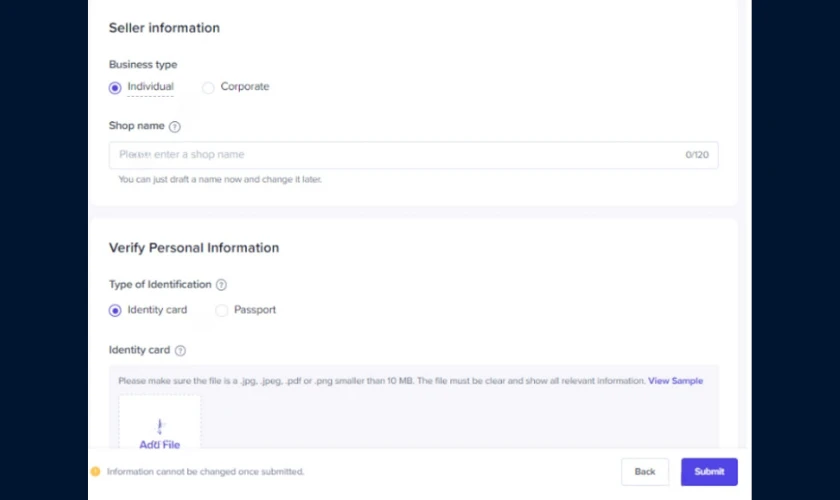Click the 0/120 character counter
840x500 pixels.
pyautogui.click(x=697, y=155)
